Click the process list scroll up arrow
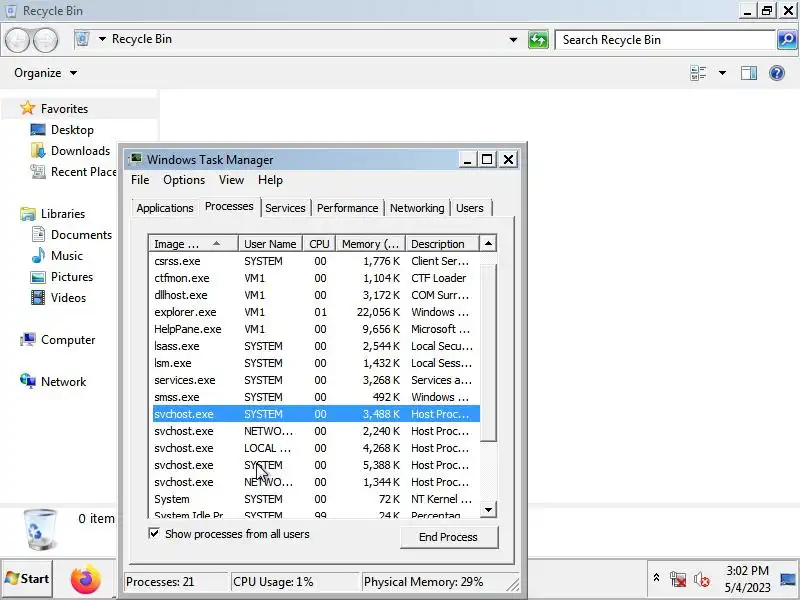 click(488, 243)
